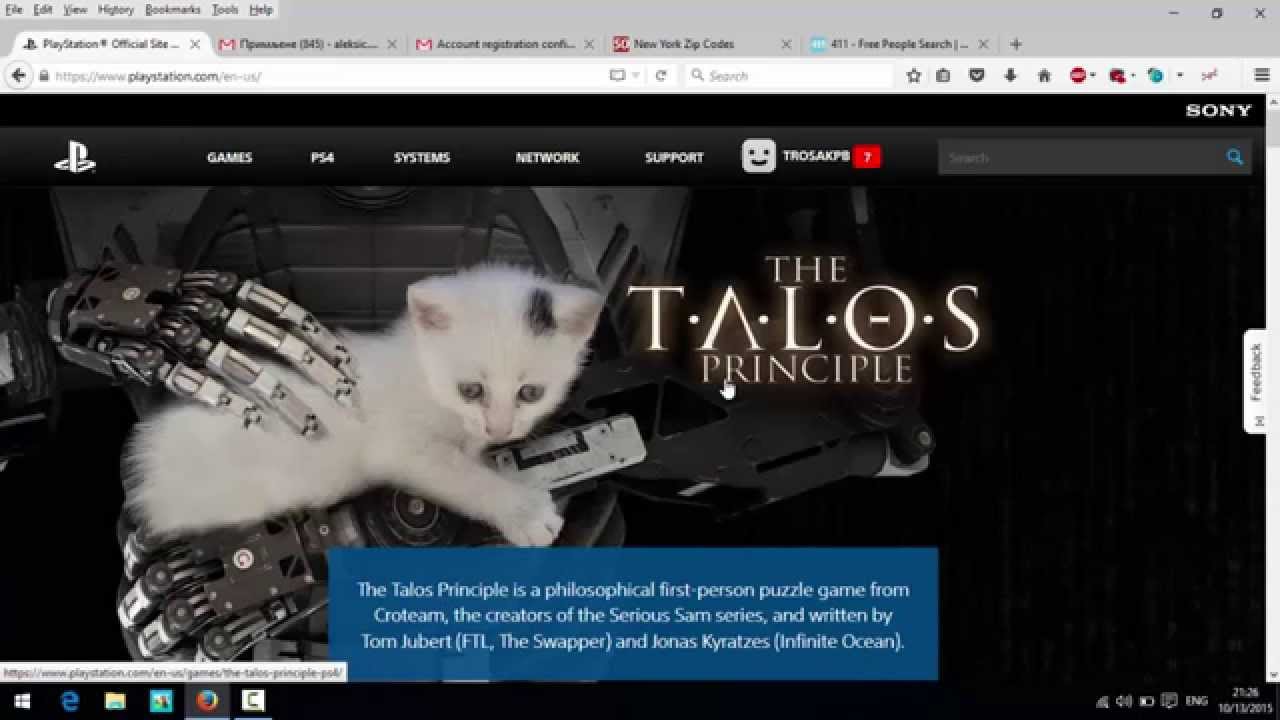Image resolution: width=1280 pixels, height=720 pixels.
Task: Click the volume icon in system tray
Action: pyautogui.click(x=1123, y=701)
